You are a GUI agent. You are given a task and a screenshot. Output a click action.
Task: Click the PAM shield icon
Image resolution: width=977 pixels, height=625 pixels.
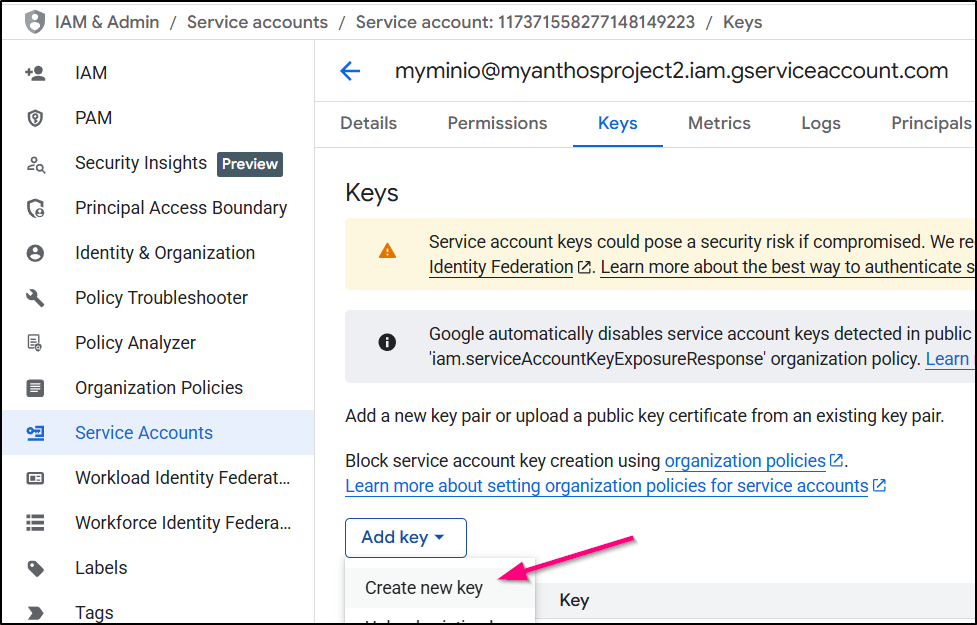tap(35, 118)
